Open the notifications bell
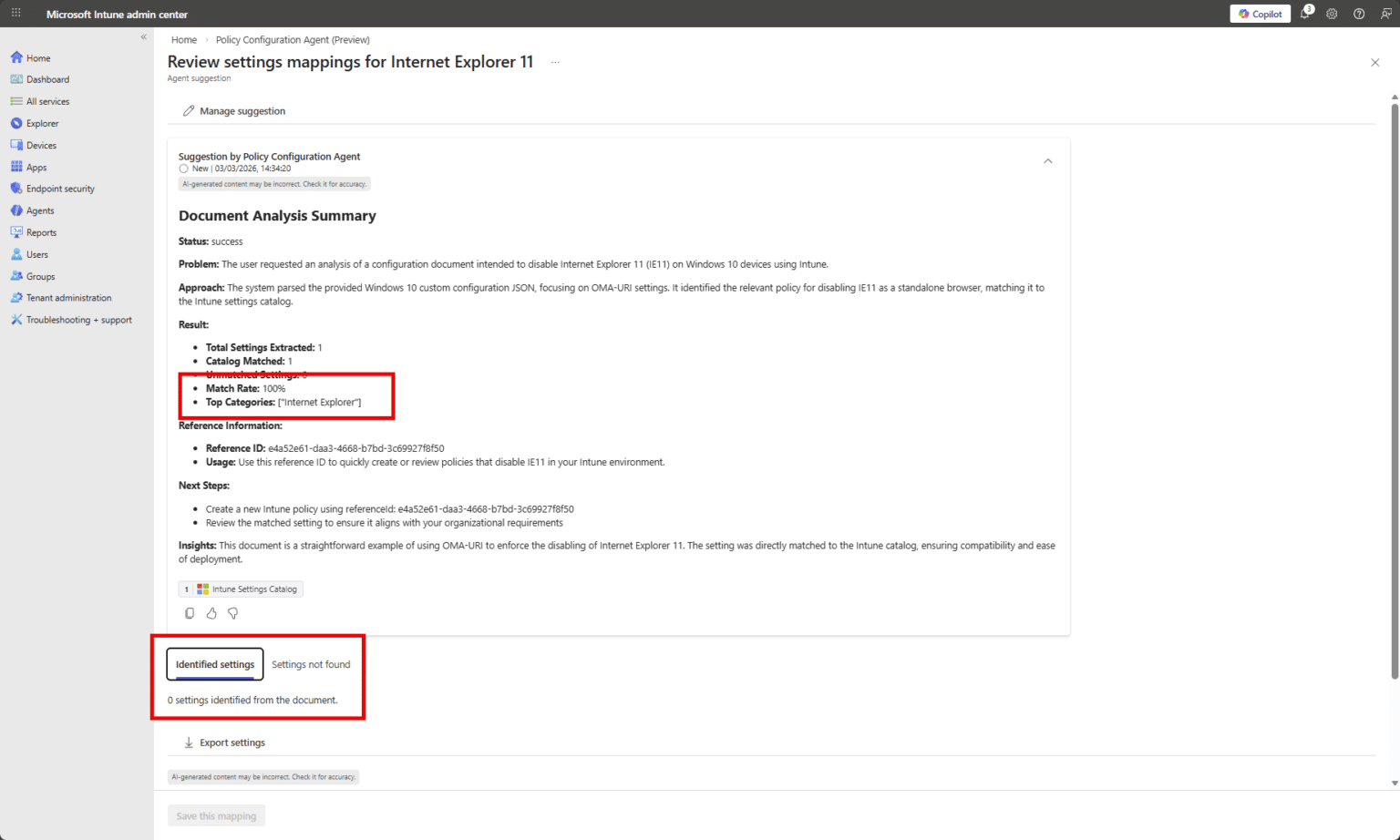This screenshot has height=840, width=1400. 1305,14
